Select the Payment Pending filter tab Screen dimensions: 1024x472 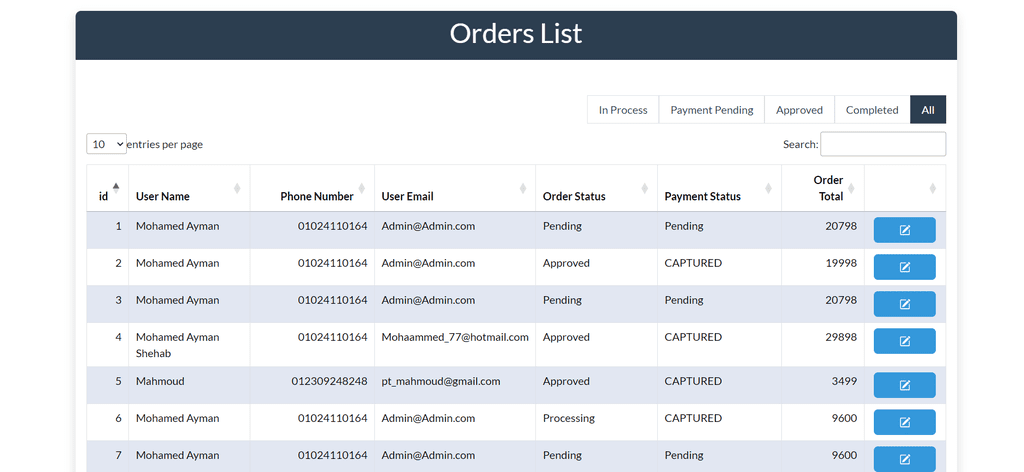coord(711,110)
